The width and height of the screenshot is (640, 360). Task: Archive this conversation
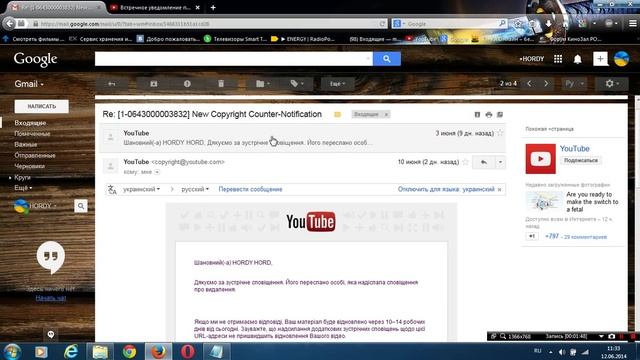click(x=153, y=84)
